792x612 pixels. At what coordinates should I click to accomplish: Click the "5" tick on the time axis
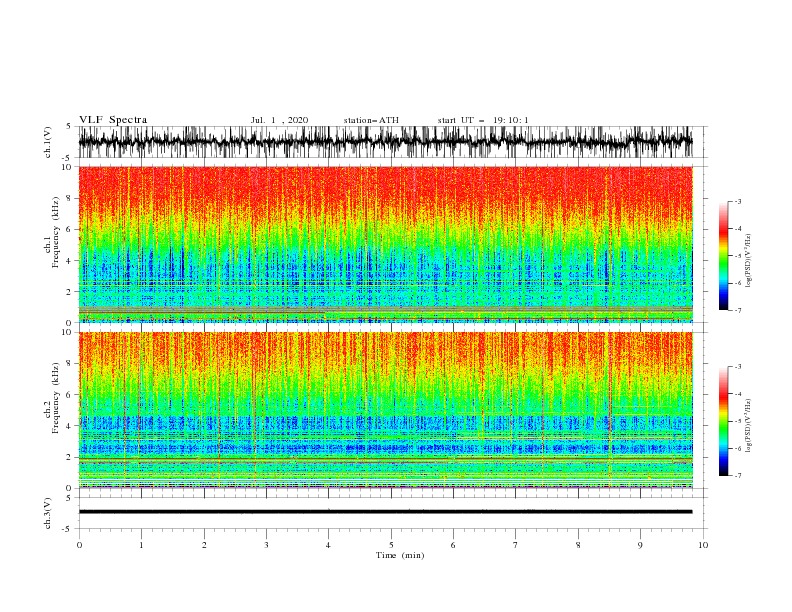[391, 545]
